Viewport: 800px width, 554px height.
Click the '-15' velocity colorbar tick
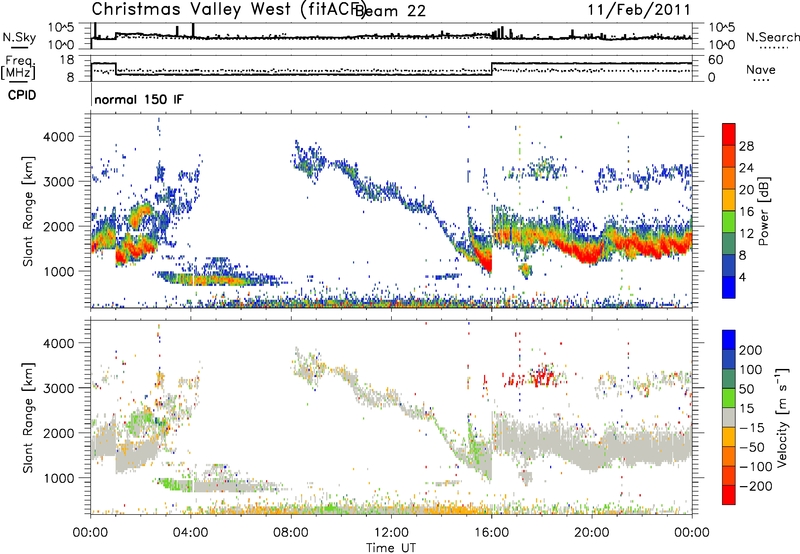tap(751, 427)
